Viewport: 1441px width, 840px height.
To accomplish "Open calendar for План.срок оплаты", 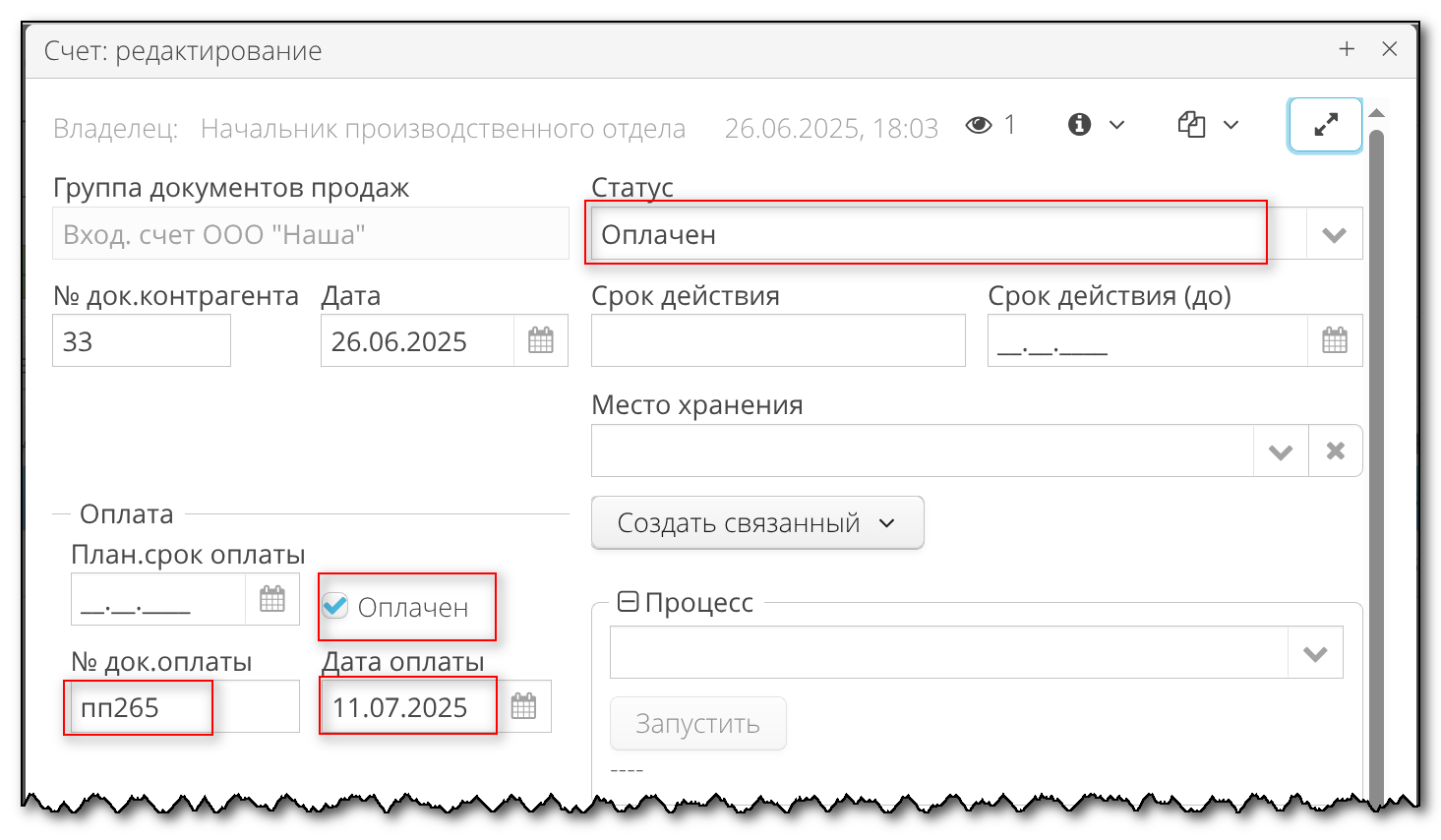I will pos(272,599).
